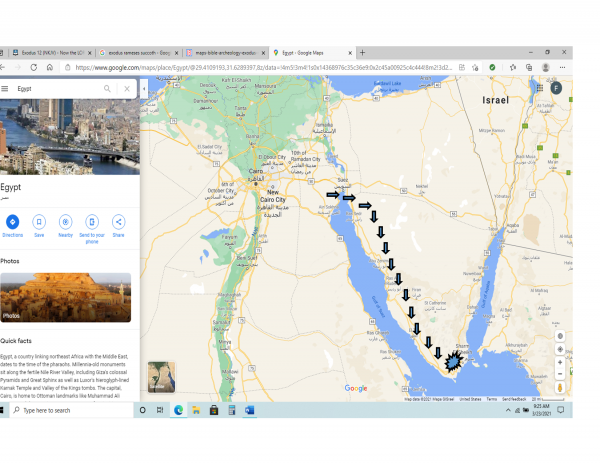The height and width of the screenshot is (464, 600).
Task: Open the Cairo skyline header photo
Action: [70, 137]
